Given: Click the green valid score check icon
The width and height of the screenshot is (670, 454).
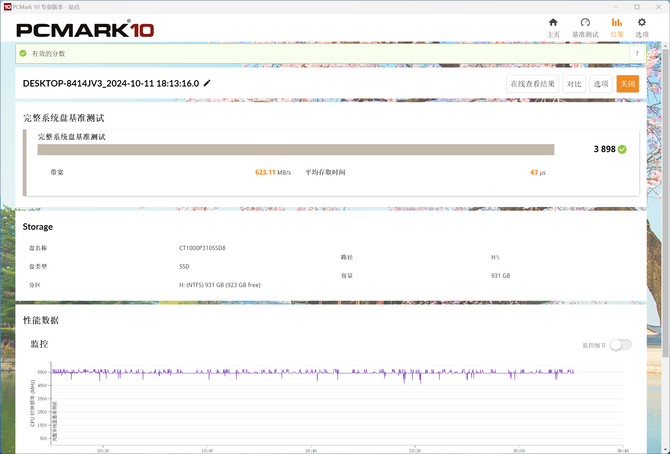Looking at the screenshot, I should coord(23,53).
